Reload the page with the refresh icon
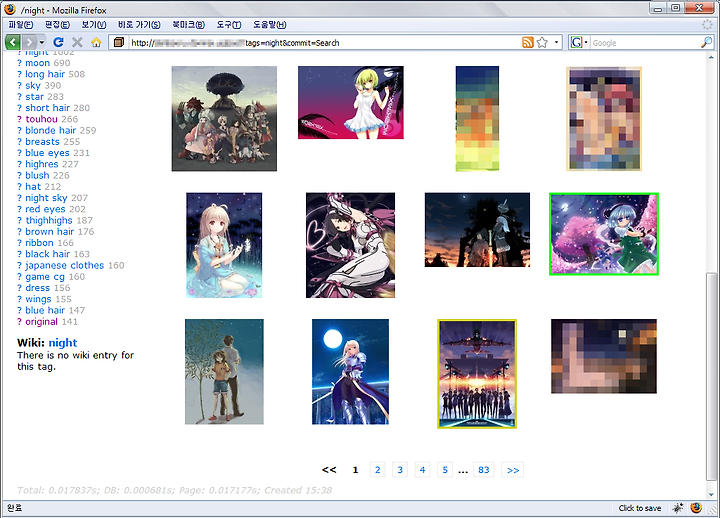The image size is (720, 518). [x=58, y=42]
